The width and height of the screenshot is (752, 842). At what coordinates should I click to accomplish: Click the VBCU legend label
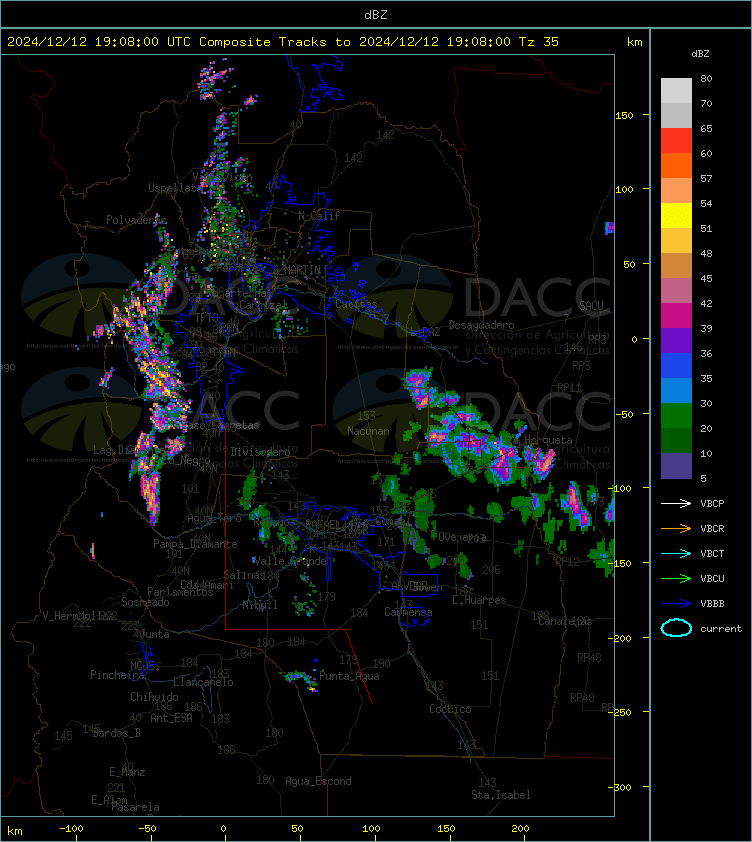tap(712, 578)
